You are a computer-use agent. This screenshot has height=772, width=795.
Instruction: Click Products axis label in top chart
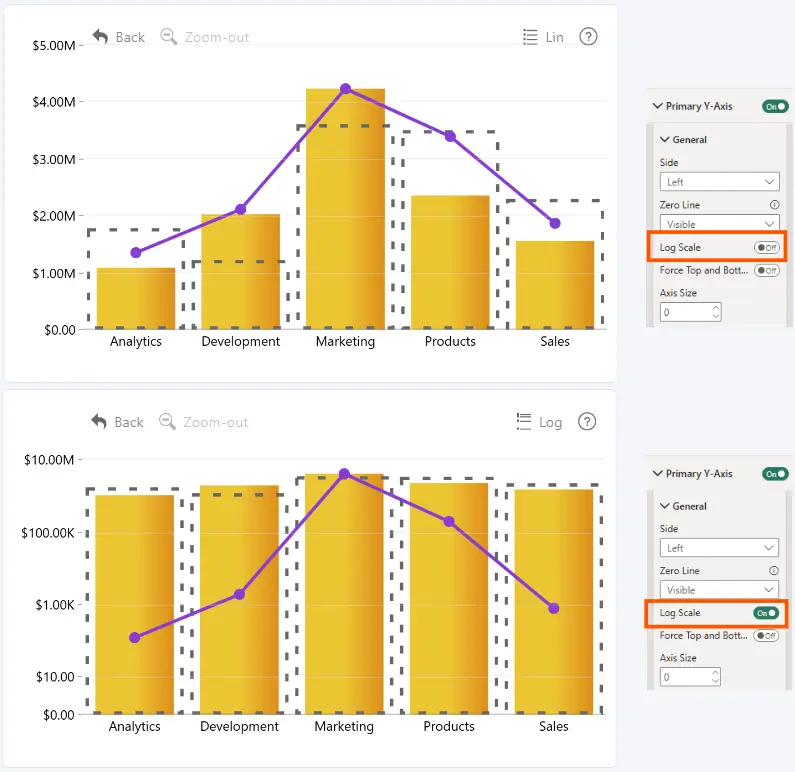(x=450, y=341)
